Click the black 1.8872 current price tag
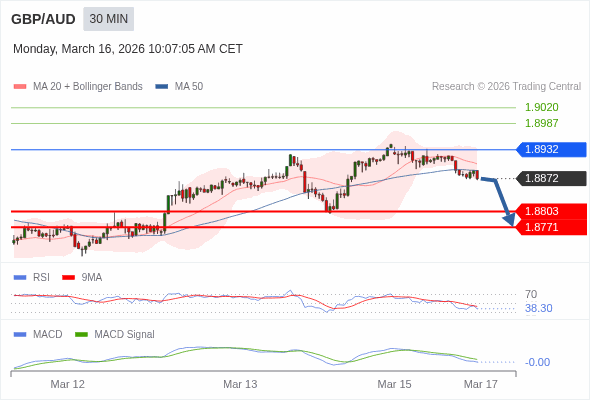This screenshot has width=590, height=400. point(551,178)
